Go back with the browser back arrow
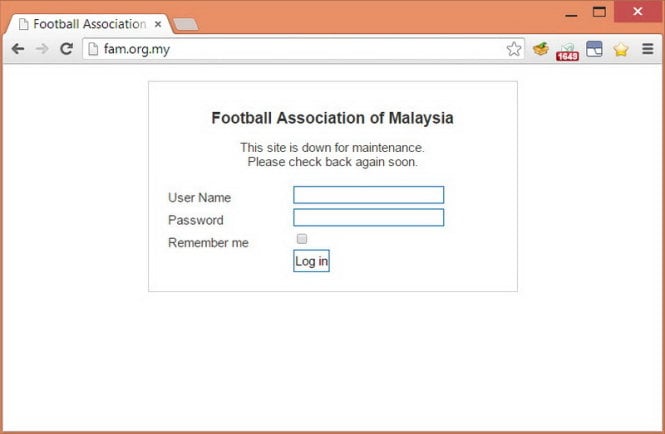This screenshot has height=434, width=665. (x=18, y=49)
